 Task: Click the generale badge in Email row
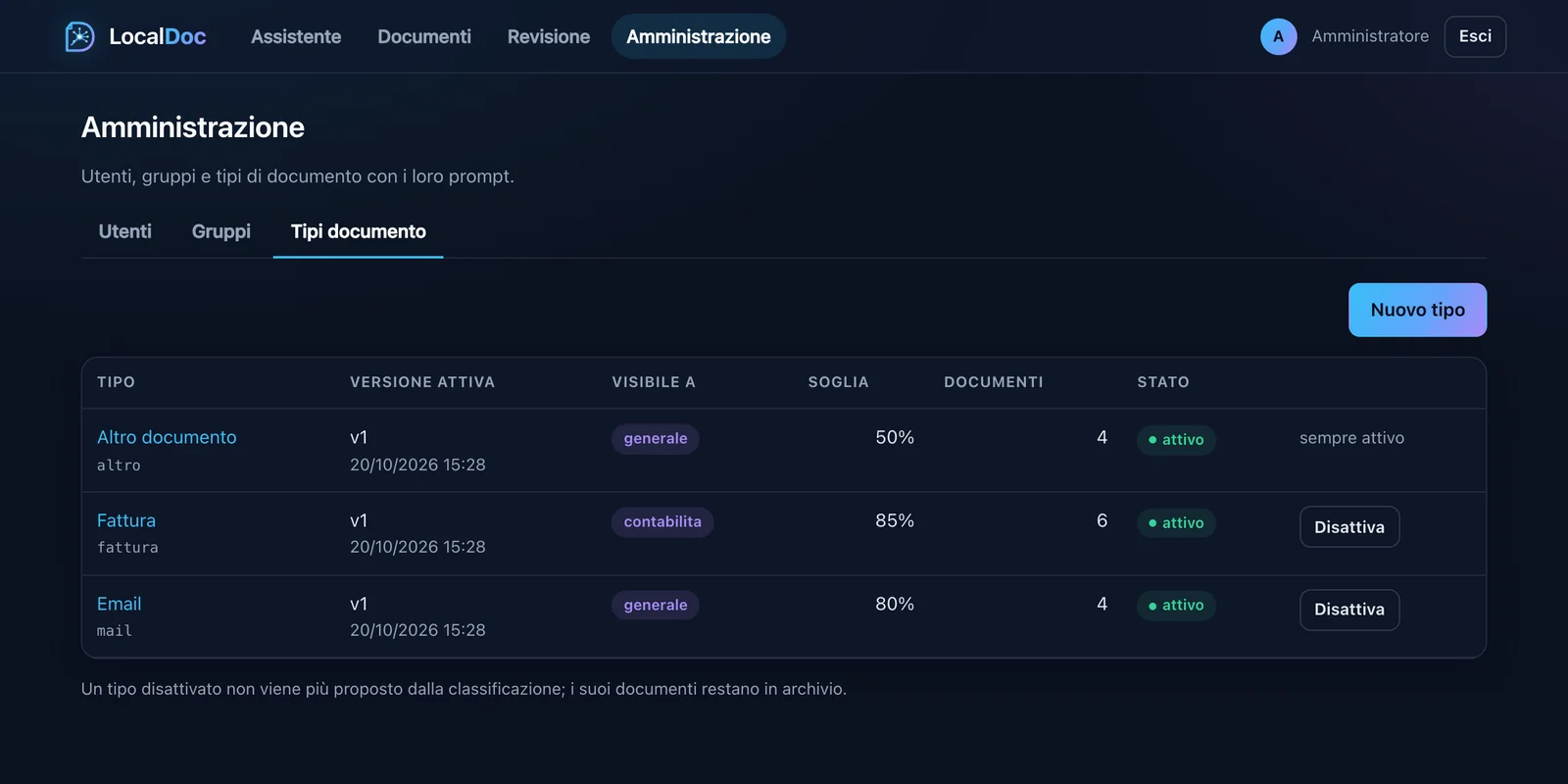(x=656, y=606)
